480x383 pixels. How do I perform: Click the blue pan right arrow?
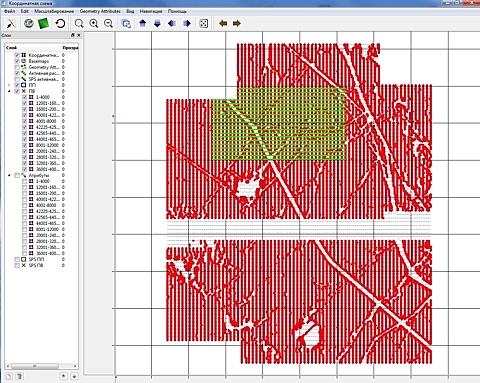tap(187, 23)
